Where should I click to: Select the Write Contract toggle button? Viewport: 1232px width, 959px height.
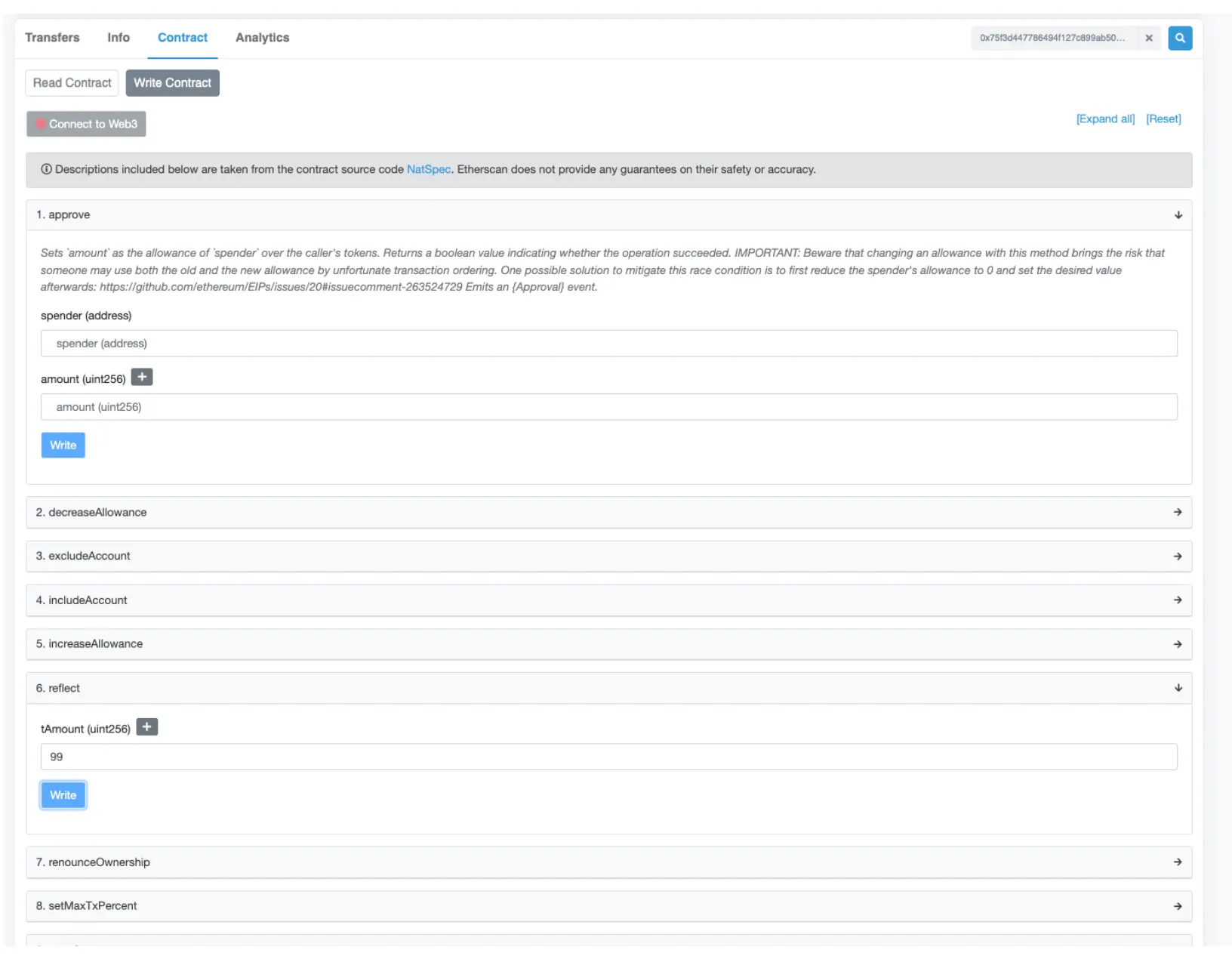[x=172, y=83]
